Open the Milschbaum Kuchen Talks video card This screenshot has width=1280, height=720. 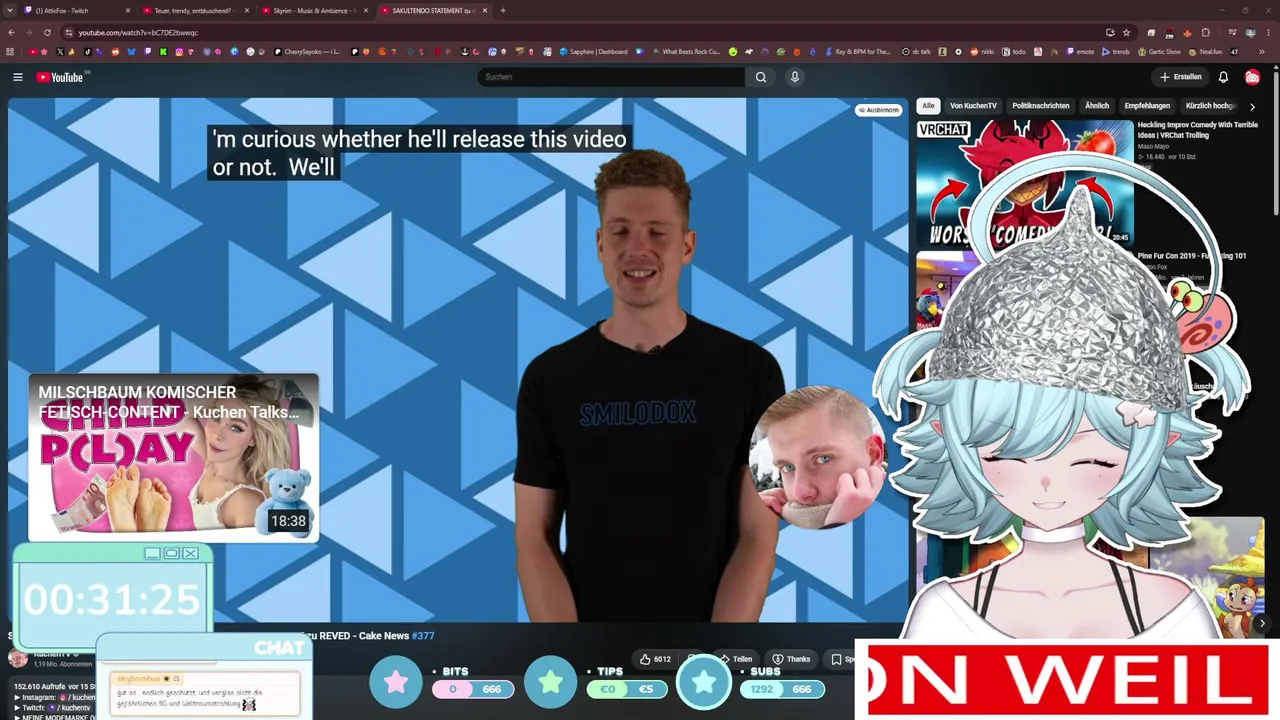[x=174, y=458]
